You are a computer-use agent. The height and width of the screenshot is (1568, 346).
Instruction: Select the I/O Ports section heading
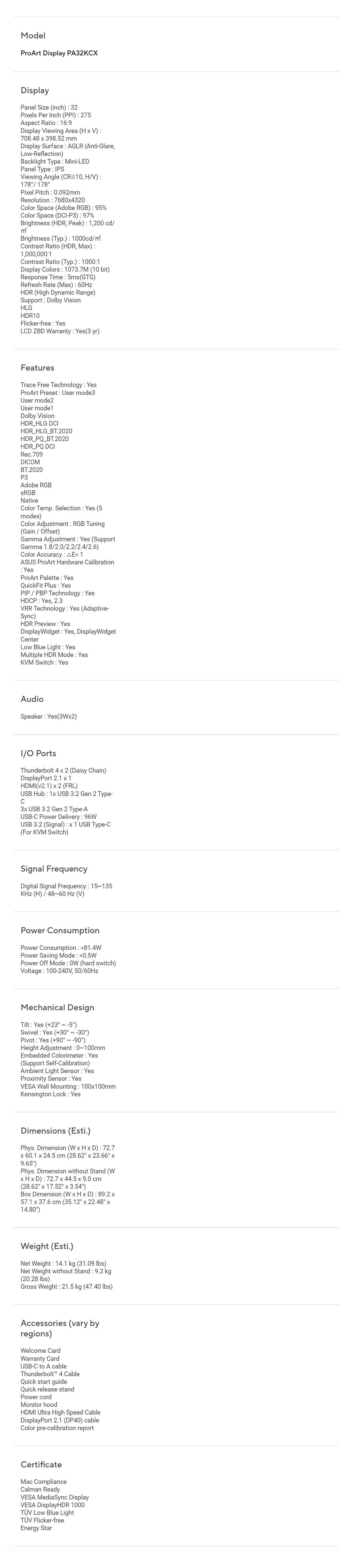pyautogui.click(x=38, y=753)
